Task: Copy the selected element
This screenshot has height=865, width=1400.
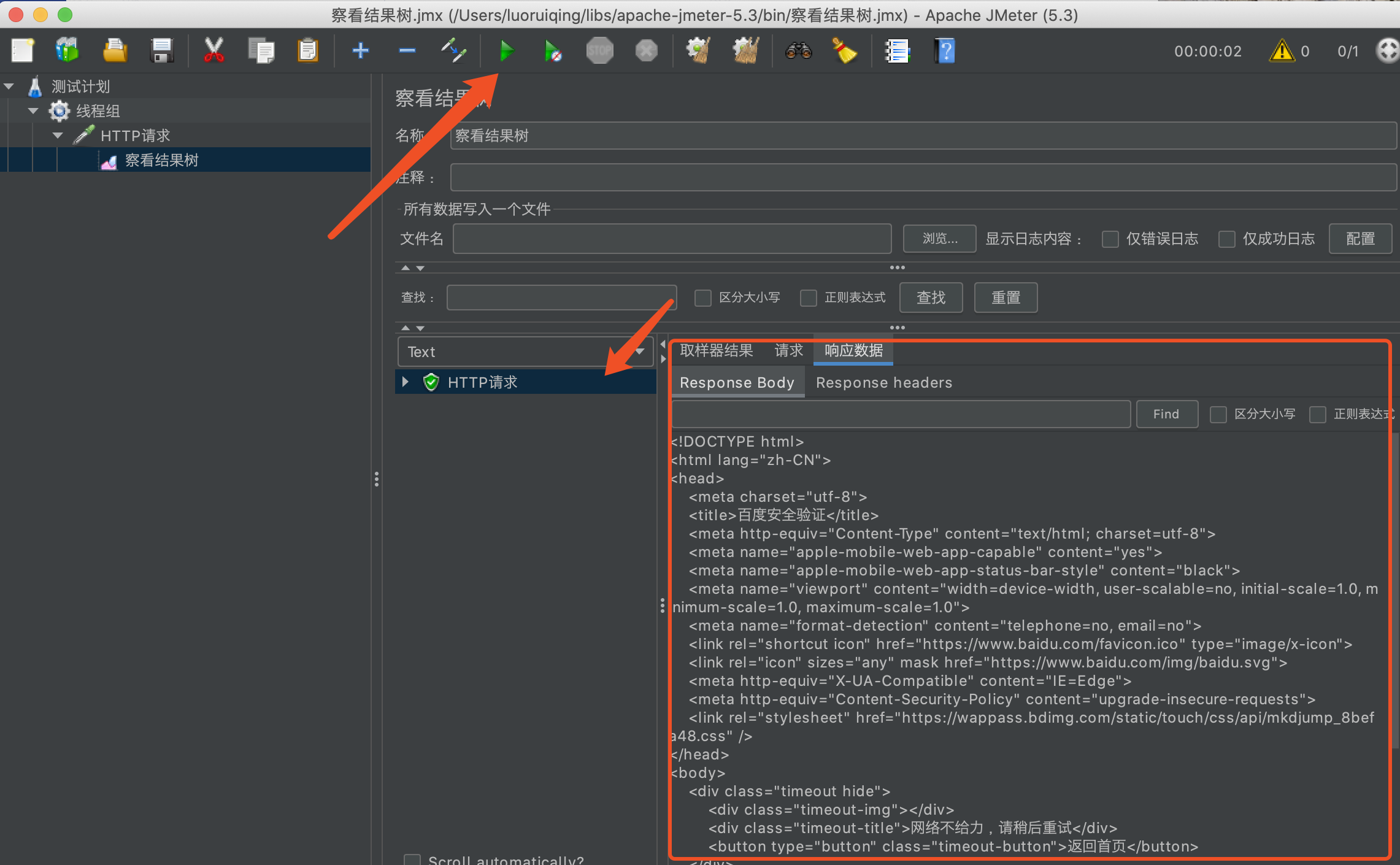Action: click(x=261, y=50)
